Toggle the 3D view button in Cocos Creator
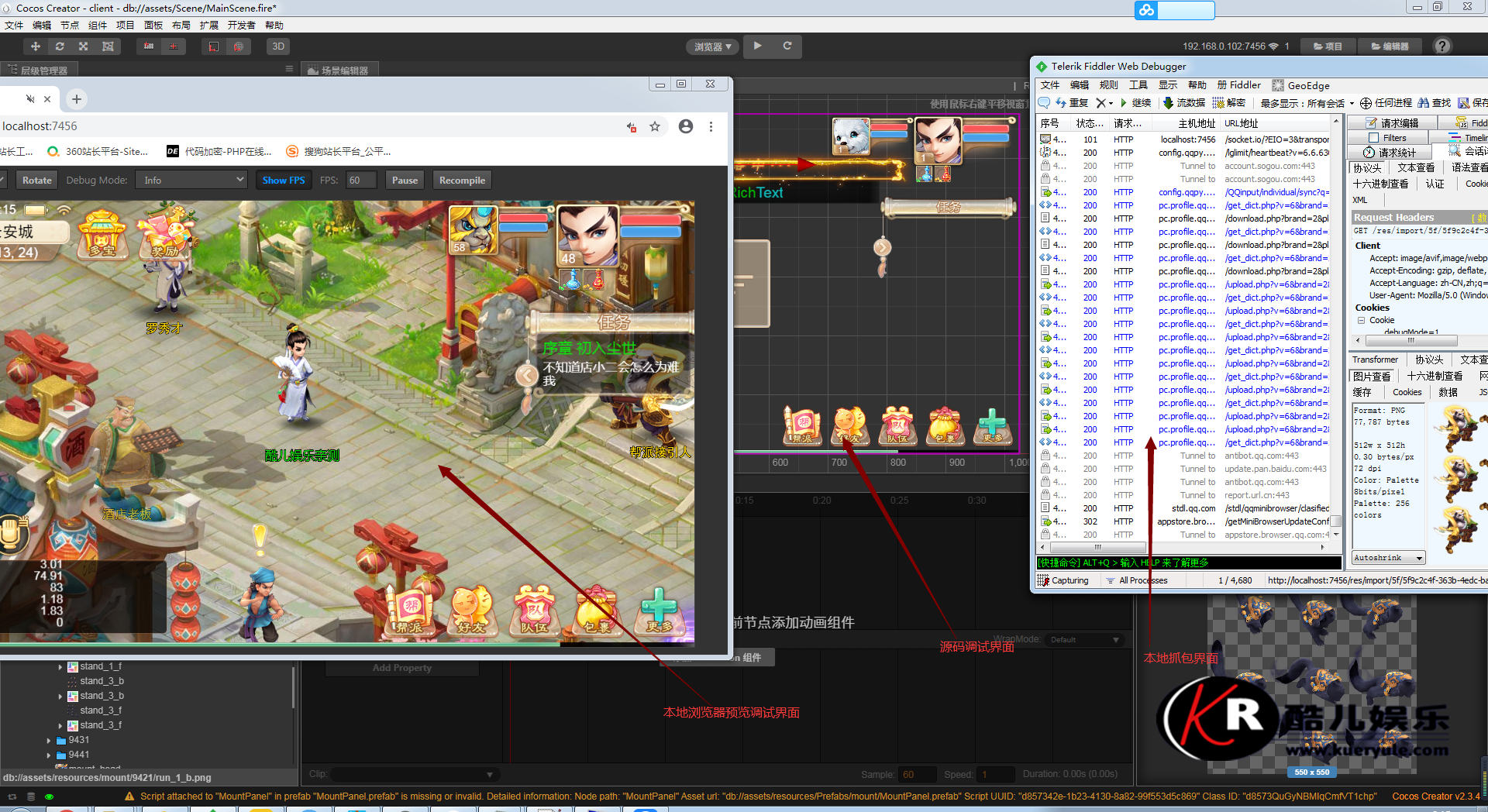The height and width of the screenshot is (812, 1488). pyautogui.click(x=278, y=46)
